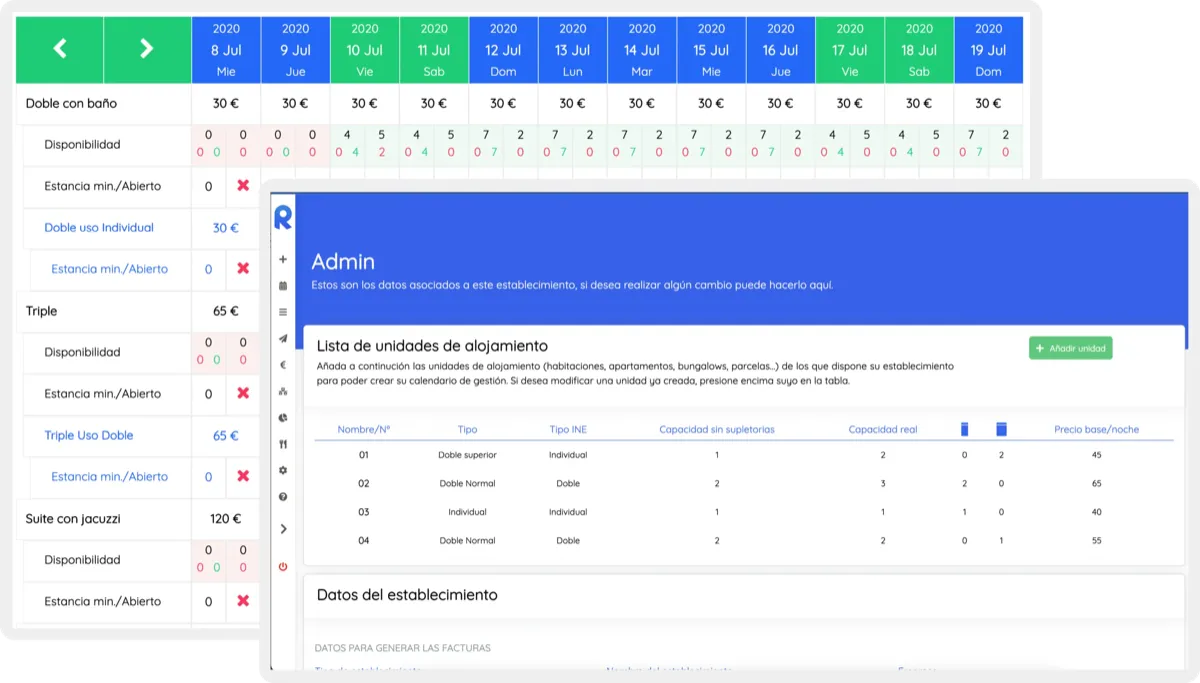Open the calendar icon in the sidebar

point(283,286)
